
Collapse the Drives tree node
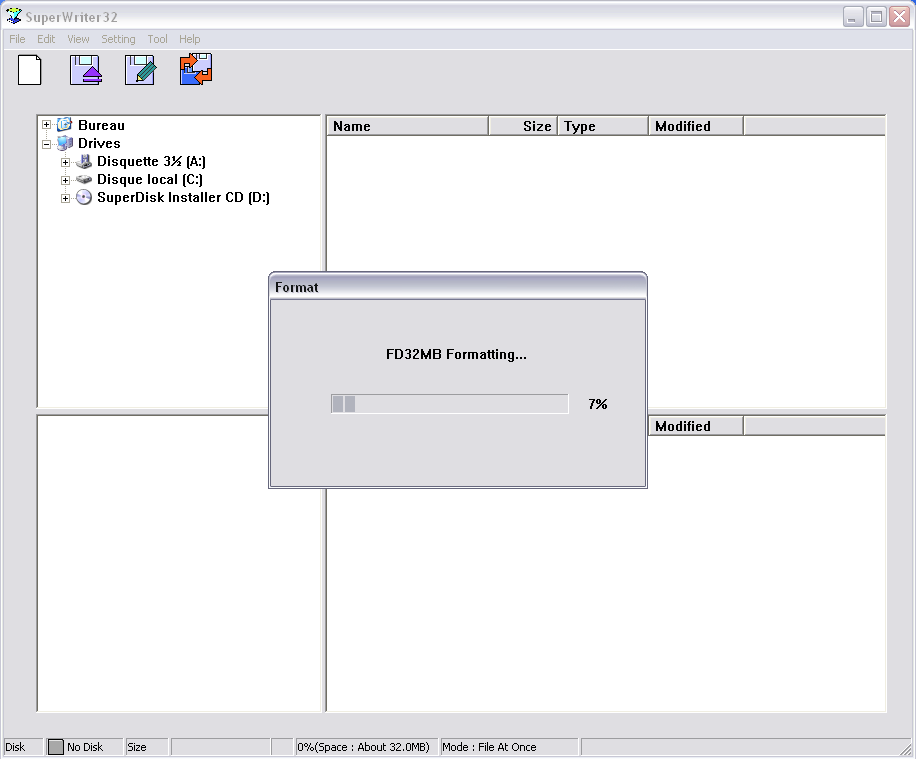(46, 143)
